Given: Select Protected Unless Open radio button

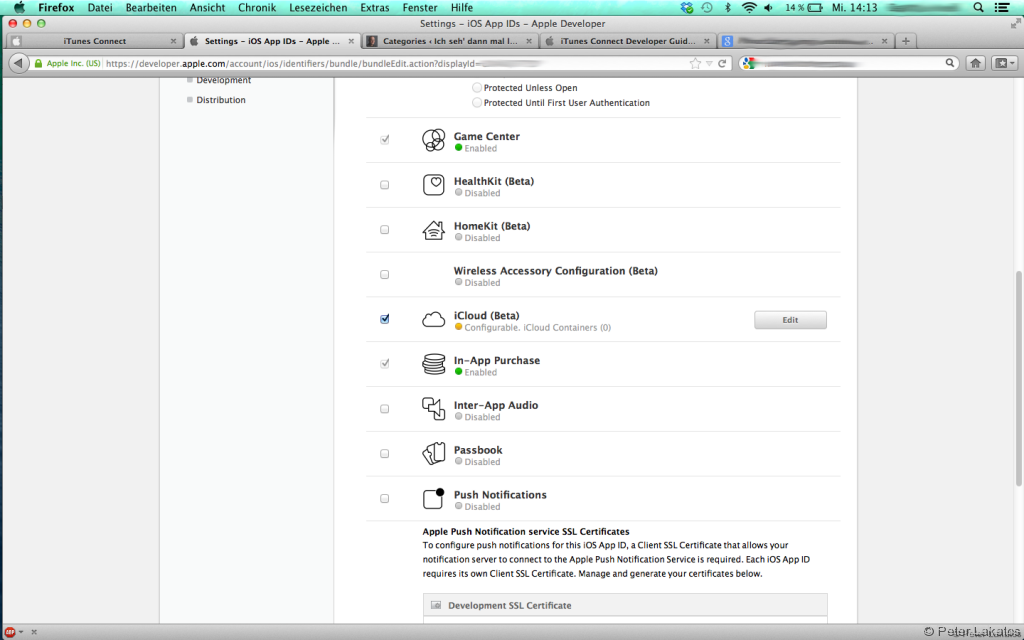Looking at the screenshot, I should (477, 88).
